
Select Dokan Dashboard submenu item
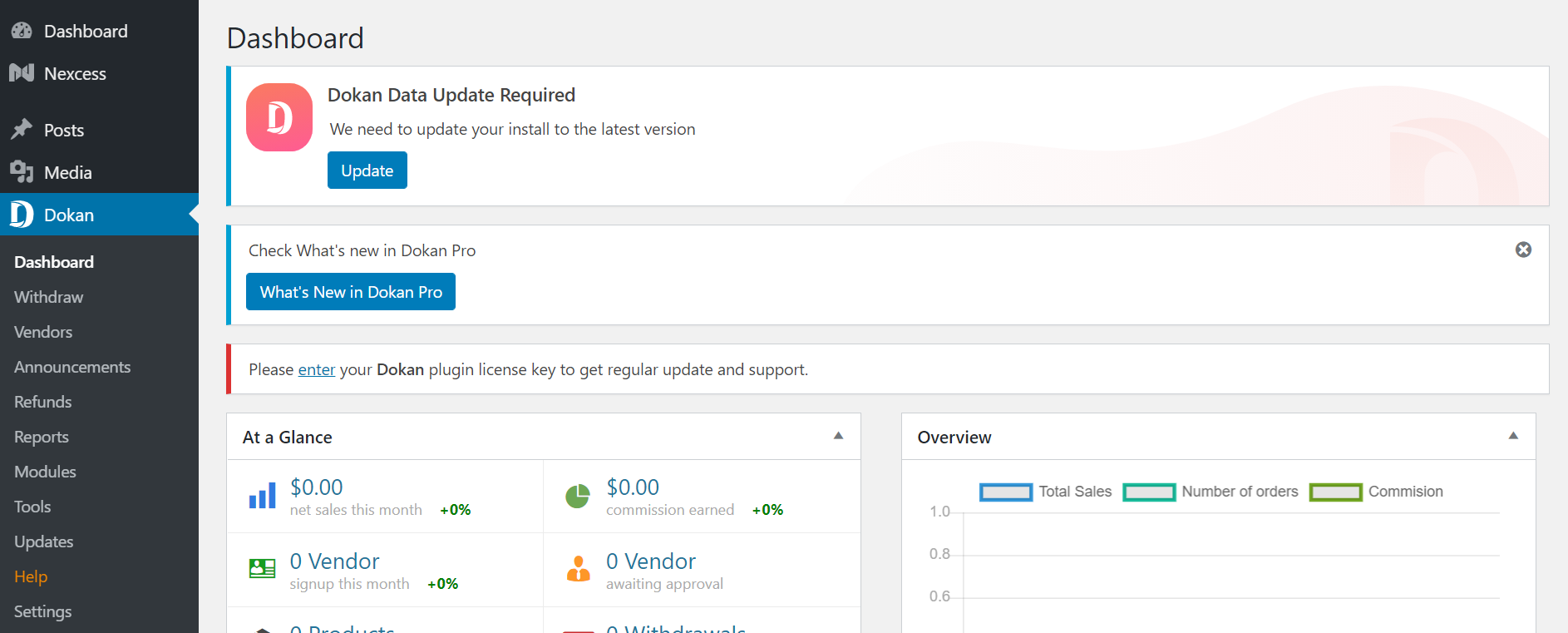54,262
